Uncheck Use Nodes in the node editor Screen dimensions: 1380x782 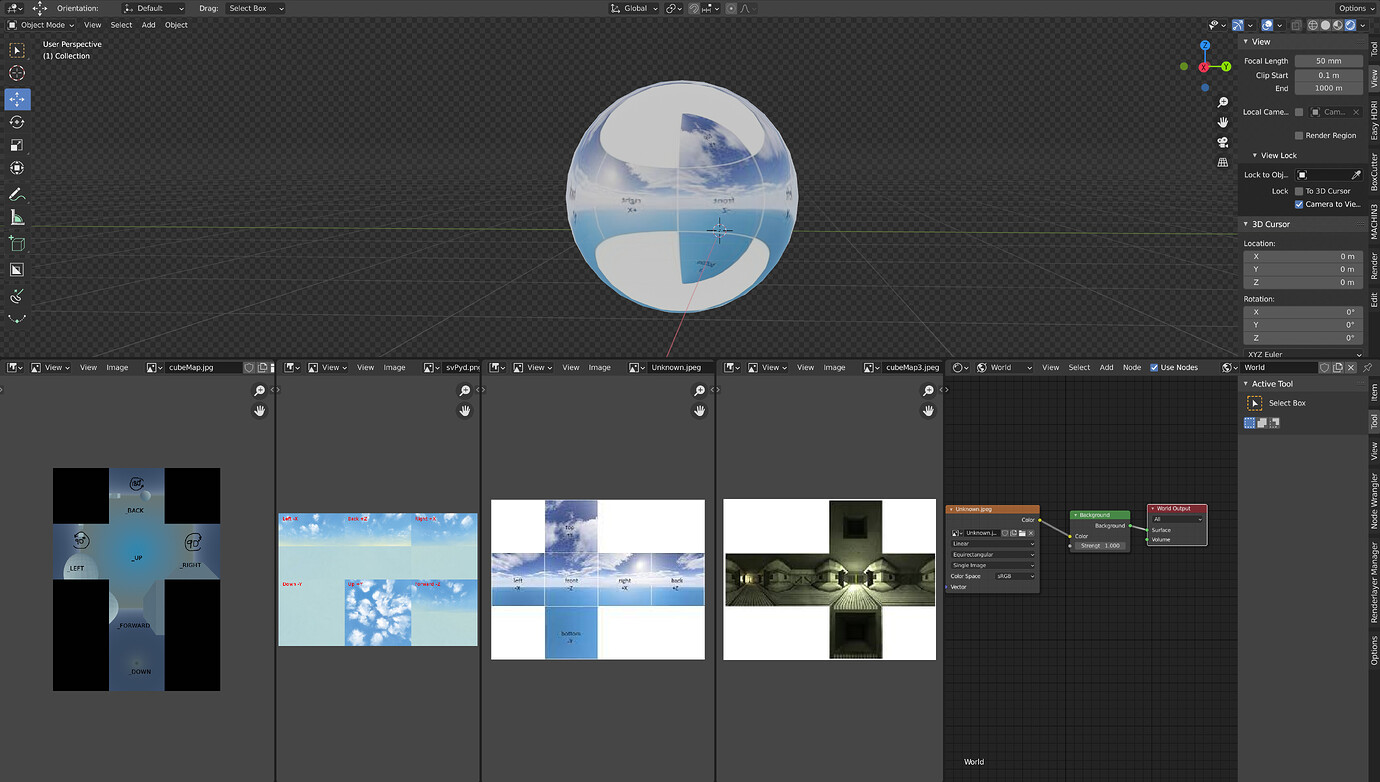[x=1154, y=367]
